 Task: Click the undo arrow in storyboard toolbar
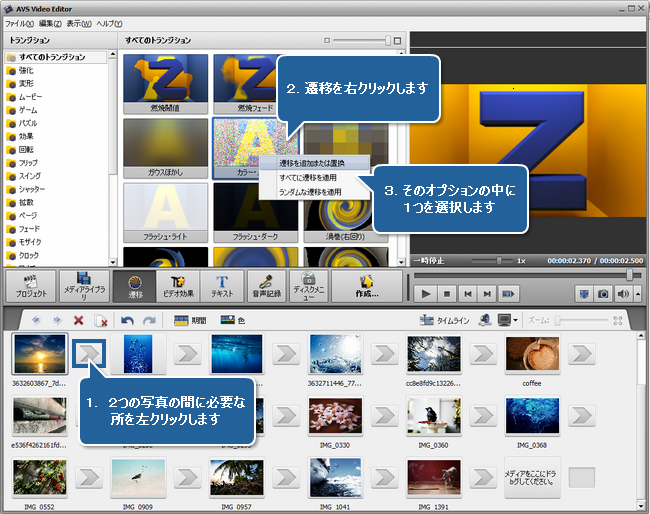click(127, 320)
